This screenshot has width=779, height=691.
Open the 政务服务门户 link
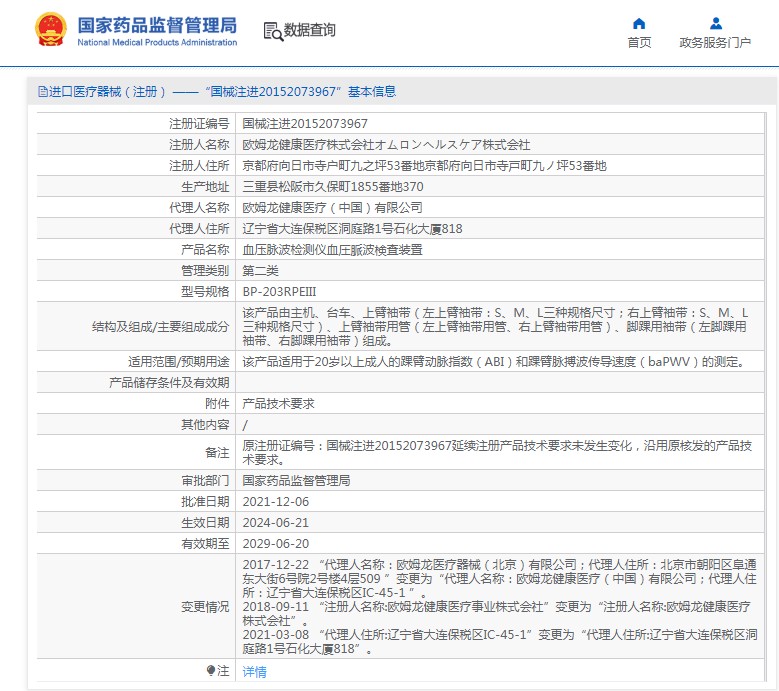tap(715, 42)
